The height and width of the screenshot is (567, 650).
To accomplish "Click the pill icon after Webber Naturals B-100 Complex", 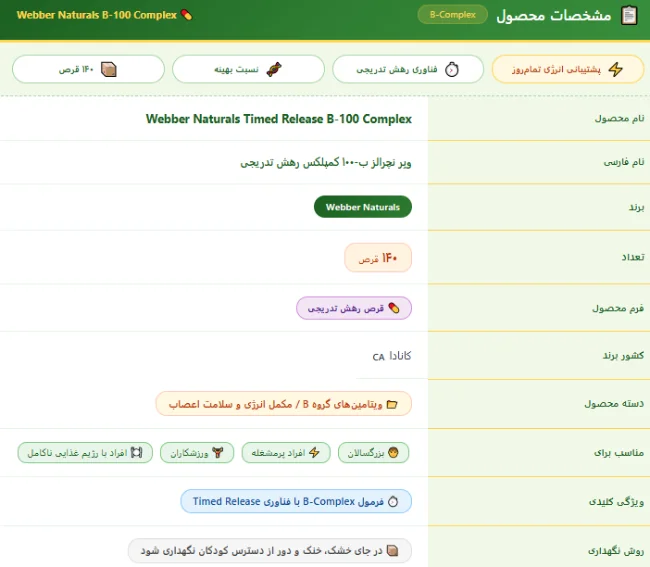I will 187,15.
